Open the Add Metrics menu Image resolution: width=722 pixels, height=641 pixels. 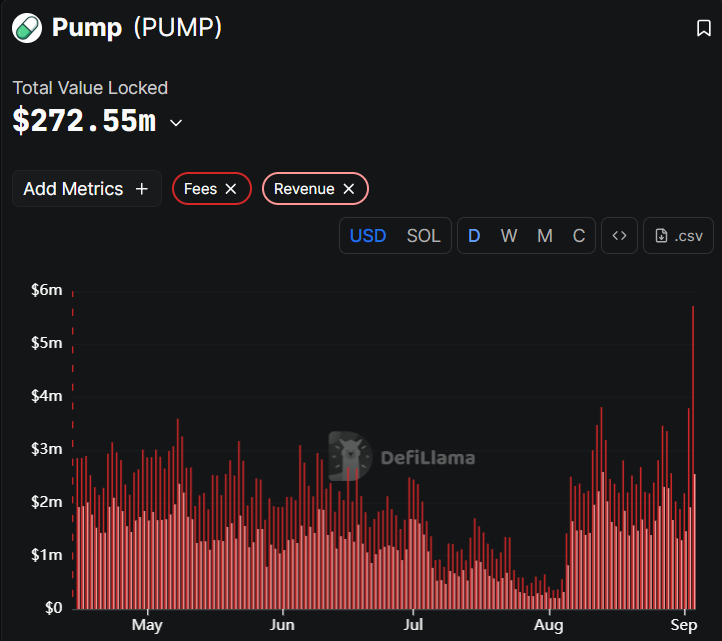click(x=87, y=188)
